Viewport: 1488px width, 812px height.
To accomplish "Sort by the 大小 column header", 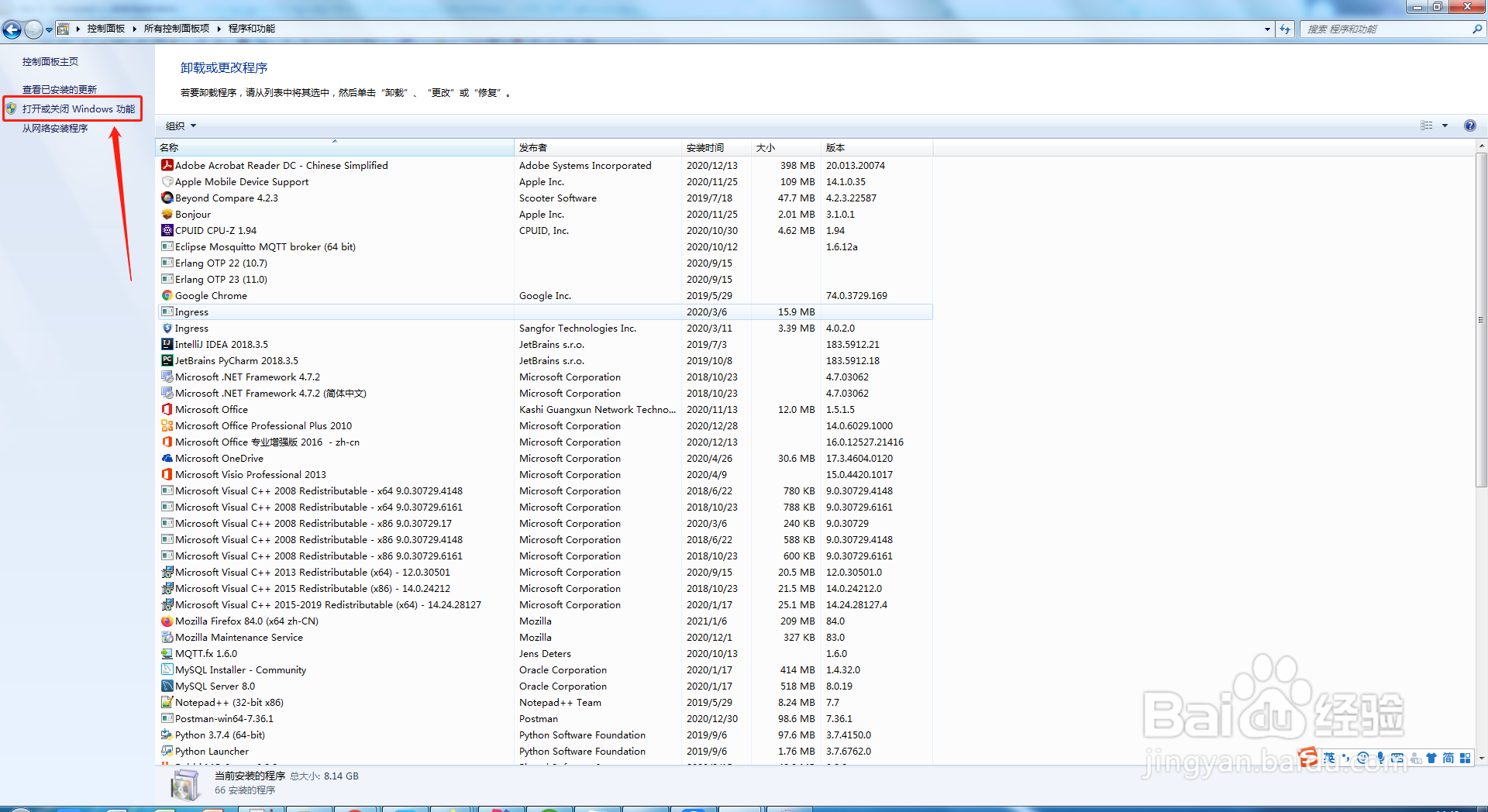I will tap(786, 147).
